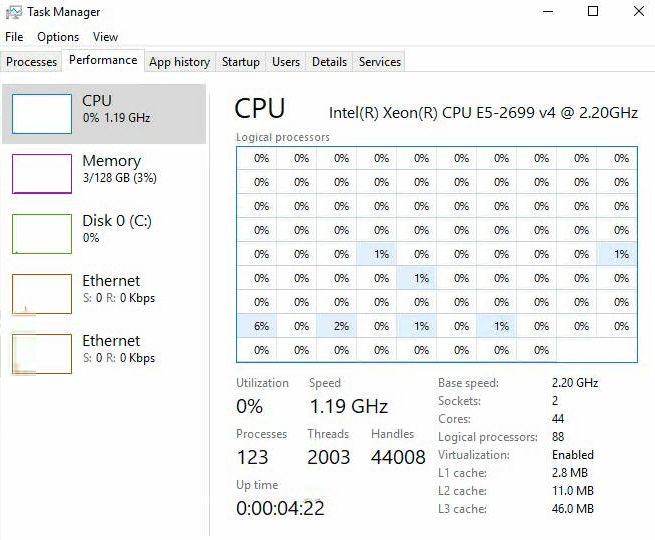Click the Task Manager title bar icon
Screen dimensions: 655x540
click(14, 12)
